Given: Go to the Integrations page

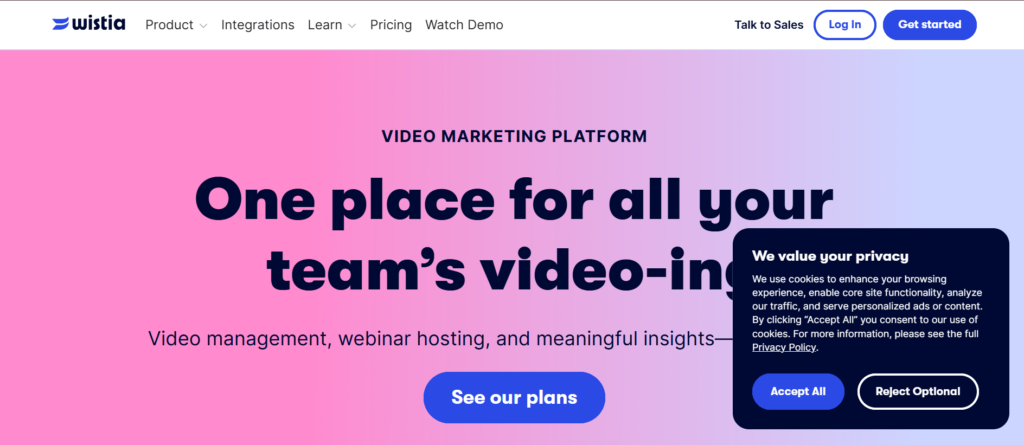Looking at the screenshot, I should click(257, 25).
